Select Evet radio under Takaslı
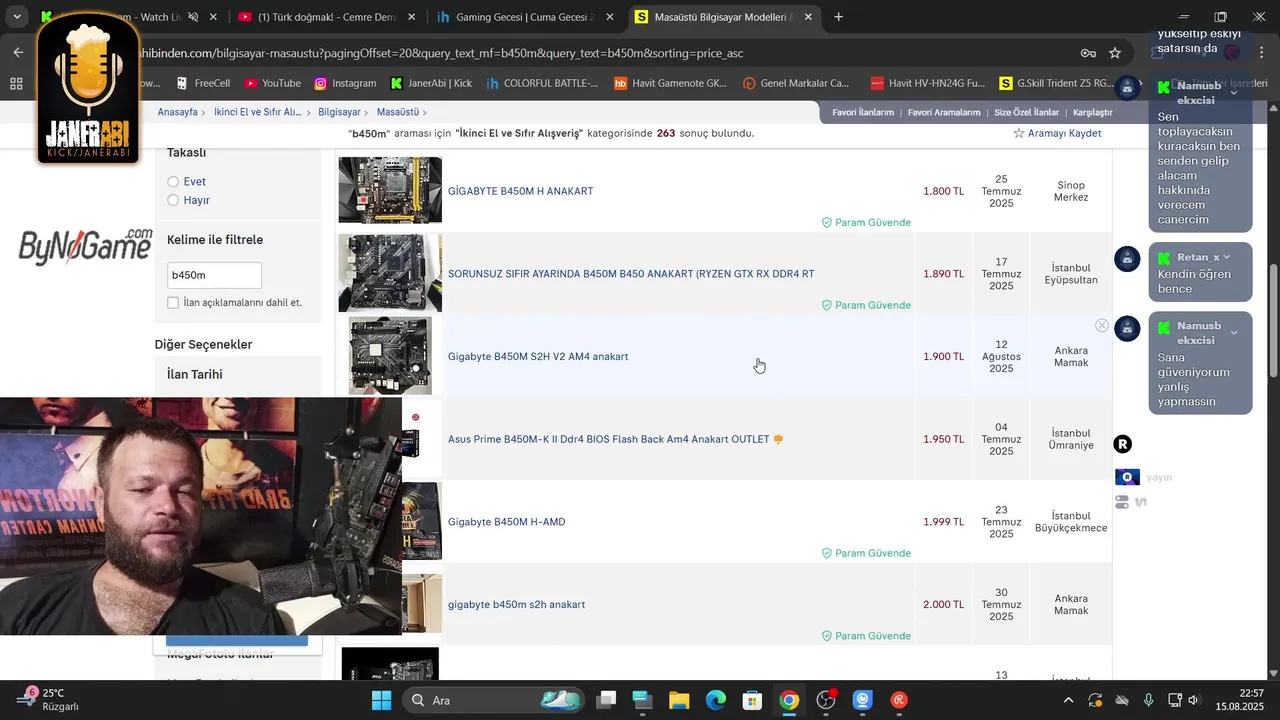 (x=173, y=181)
